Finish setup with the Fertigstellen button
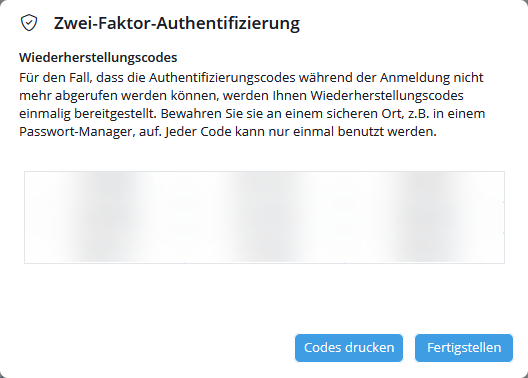The height and width of the screenshot is (378, 528). pos(464,348)
